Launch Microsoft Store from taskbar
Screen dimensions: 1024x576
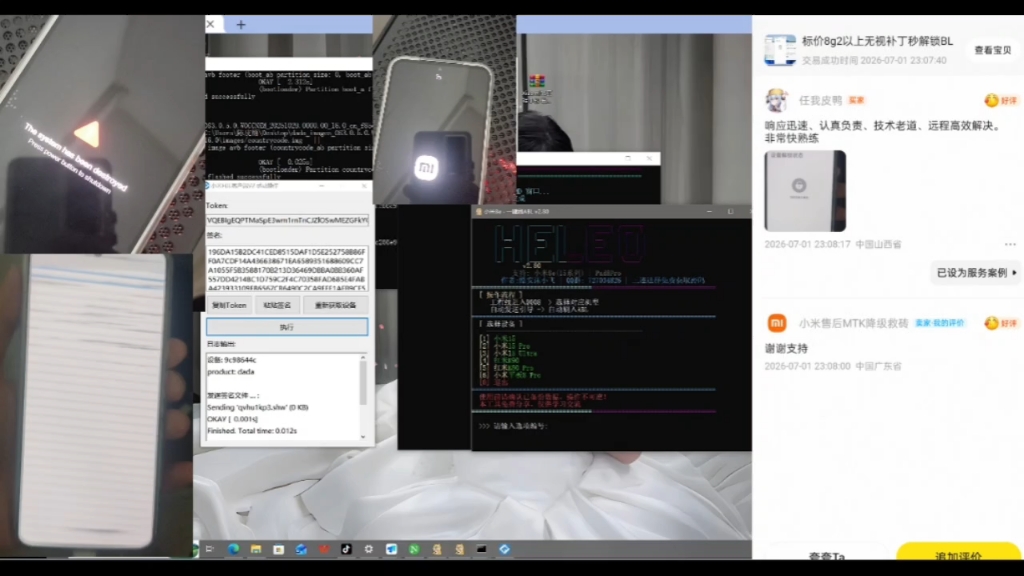tap(278, 549)
